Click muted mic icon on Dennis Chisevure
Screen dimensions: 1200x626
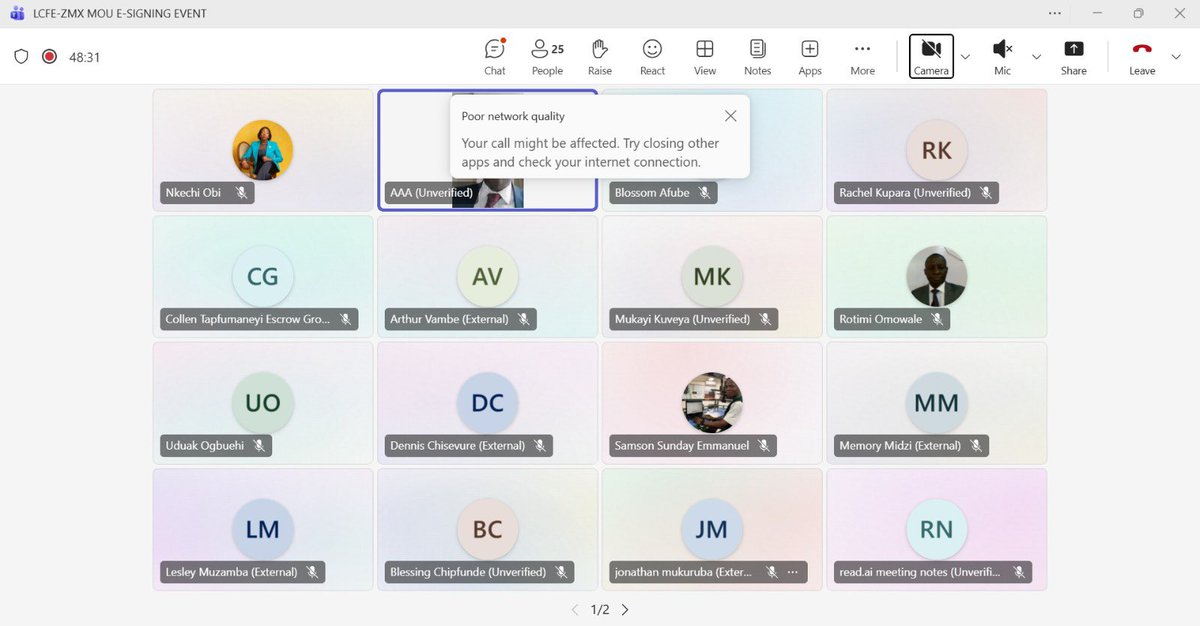(x=540, y=445)
